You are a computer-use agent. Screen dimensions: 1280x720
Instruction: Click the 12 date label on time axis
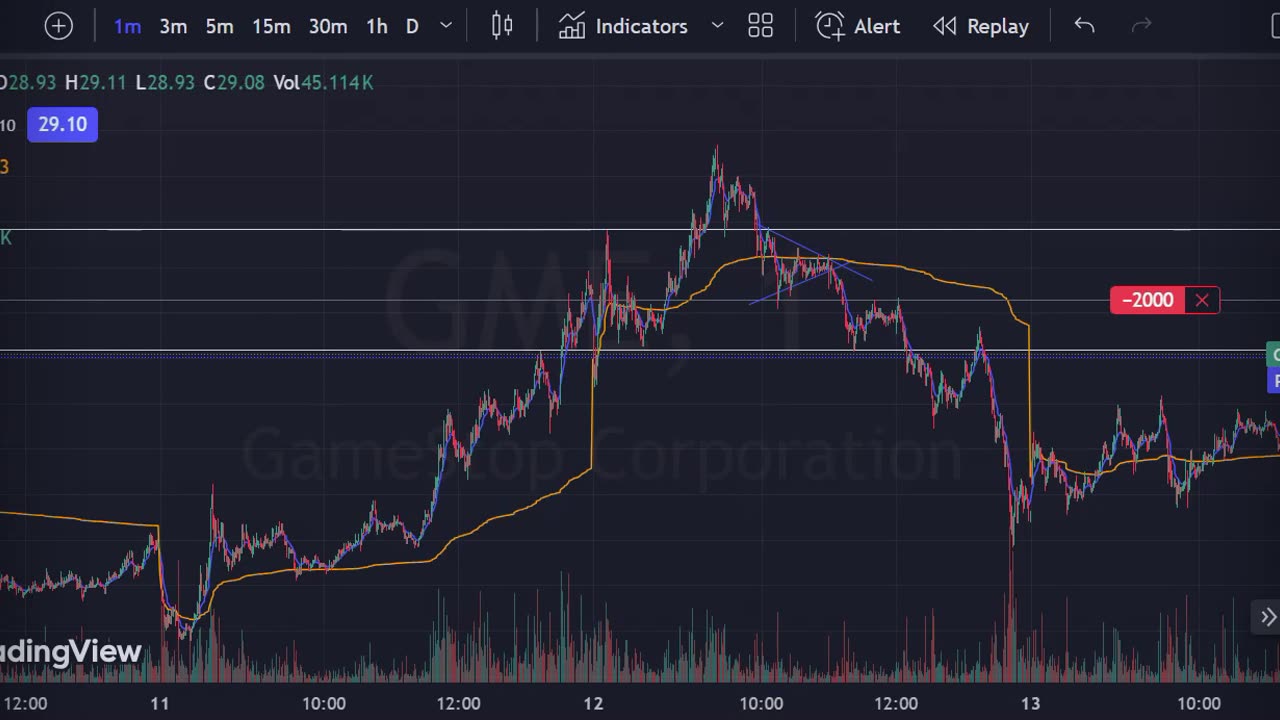coord(594,703)
